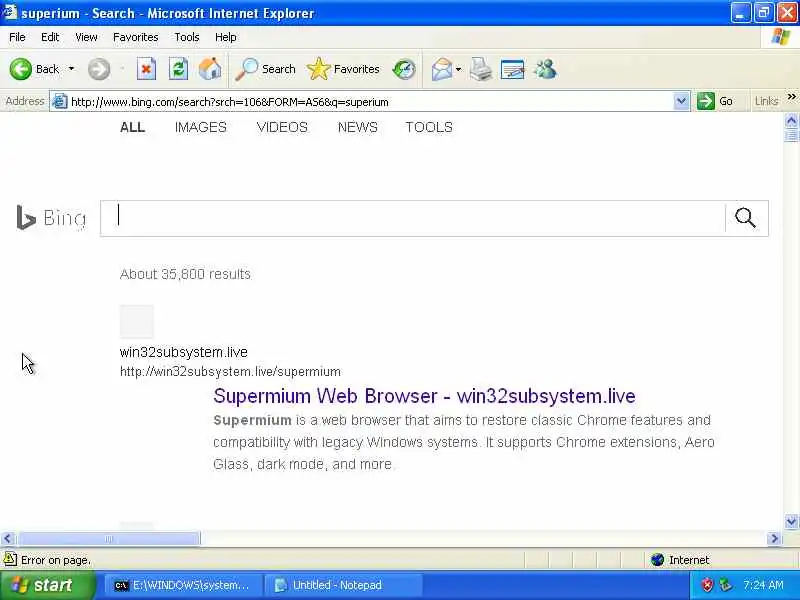Image resolution: width=800 pixels, height=600 pixels.
Task: Click the page icon in Address bar
Action: [60, 102]
